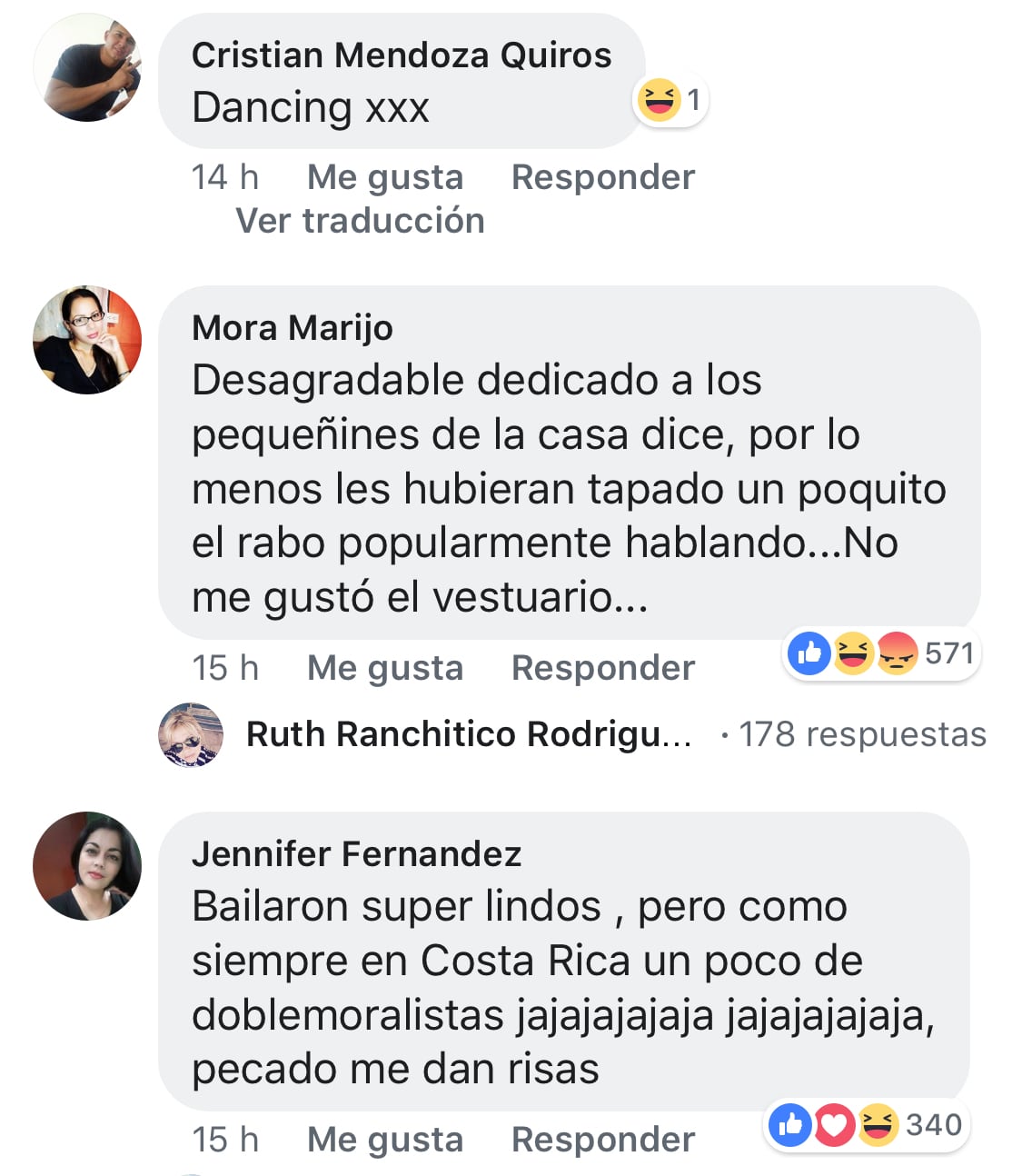Screen dimensions: 1022x1176
Task: Open Mora Marijo's profile photo
Action: point(87,340)
